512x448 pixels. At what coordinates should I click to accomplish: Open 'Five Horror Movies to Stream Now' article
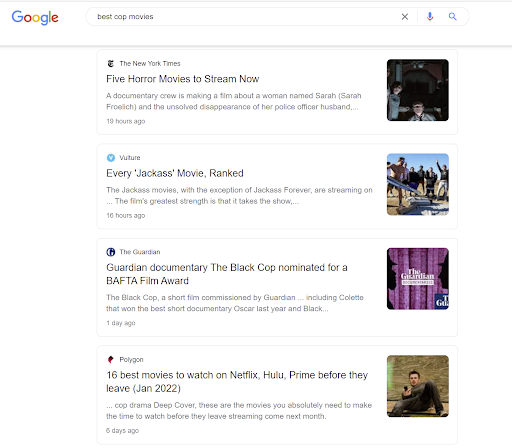click(183, 79)
